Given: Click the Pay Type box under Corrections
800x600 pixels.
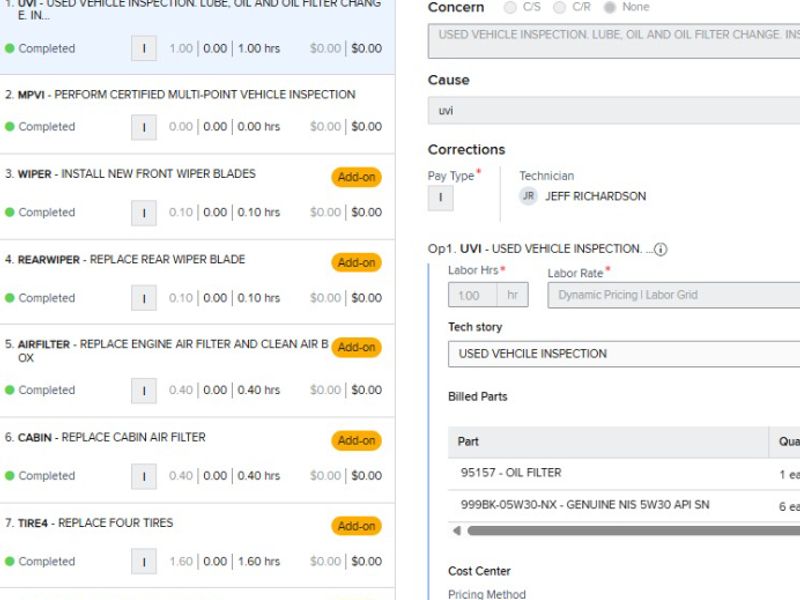Looking at the screenshot, I should pos(440,197).
